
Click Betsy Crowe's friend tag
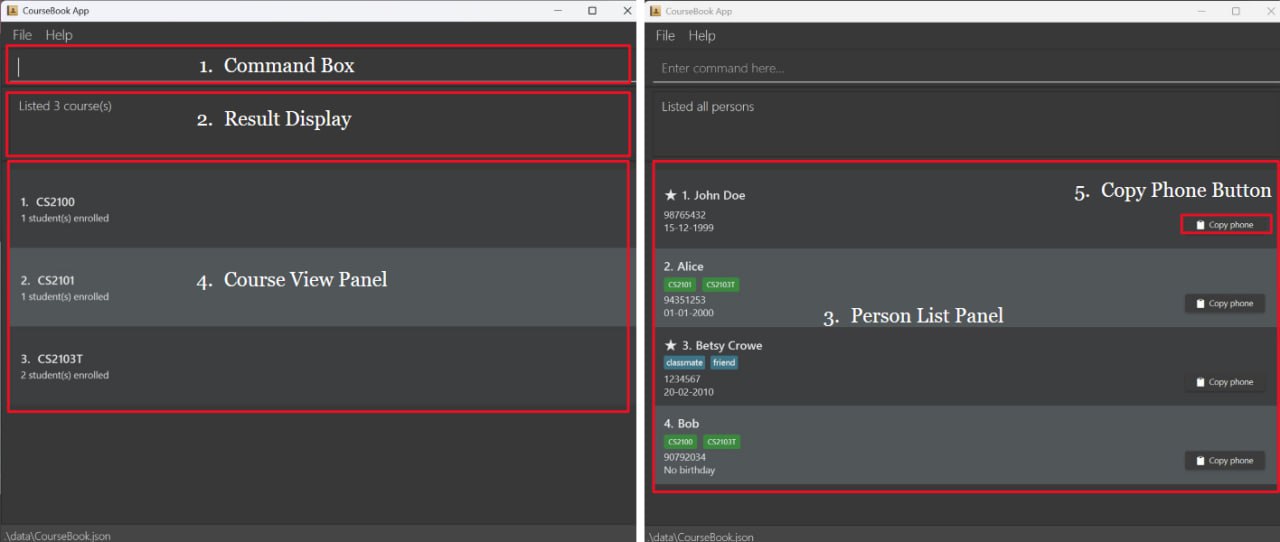click(724, 363)
